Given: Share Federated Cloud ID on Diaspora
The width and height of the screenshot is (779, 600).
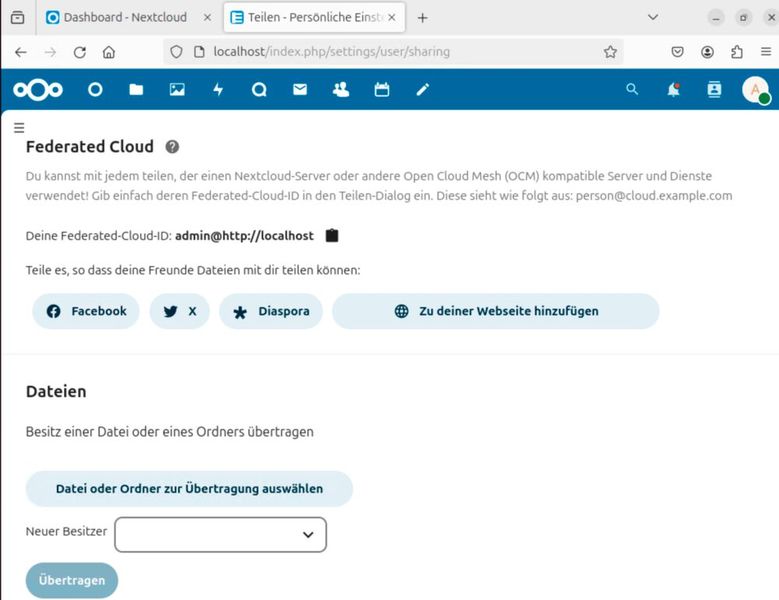Looking at the screenshot, I should click(271, 311).
